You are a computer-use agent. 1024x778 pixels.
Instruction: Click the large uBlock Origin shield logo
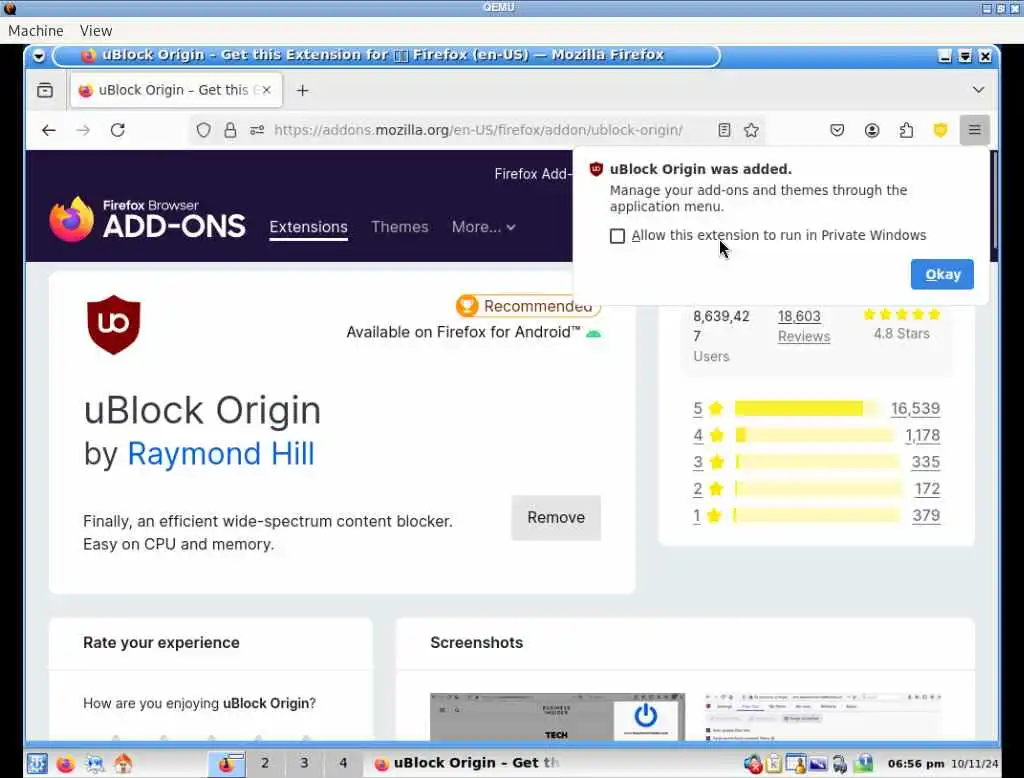(x=114, y=325)
